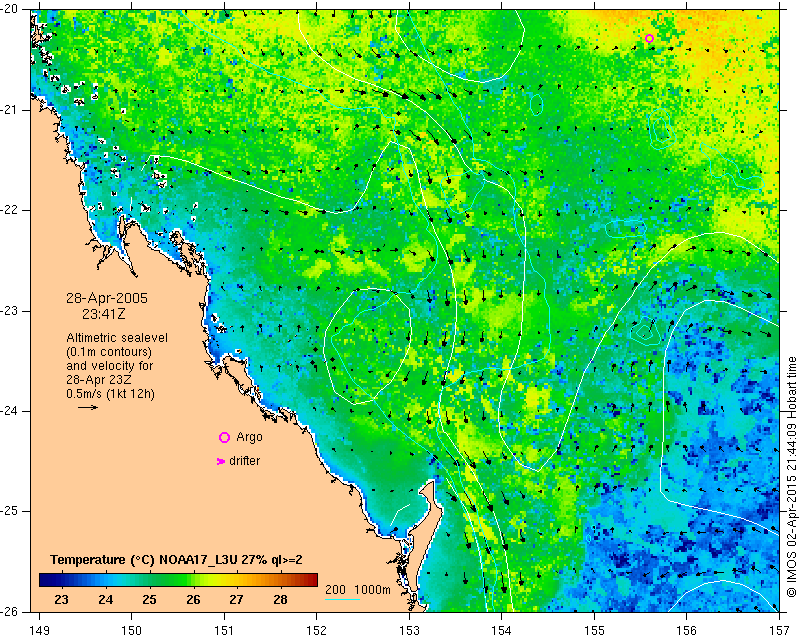Click the 'drifter' legend label
800x640 pixels.
point(244,461)
